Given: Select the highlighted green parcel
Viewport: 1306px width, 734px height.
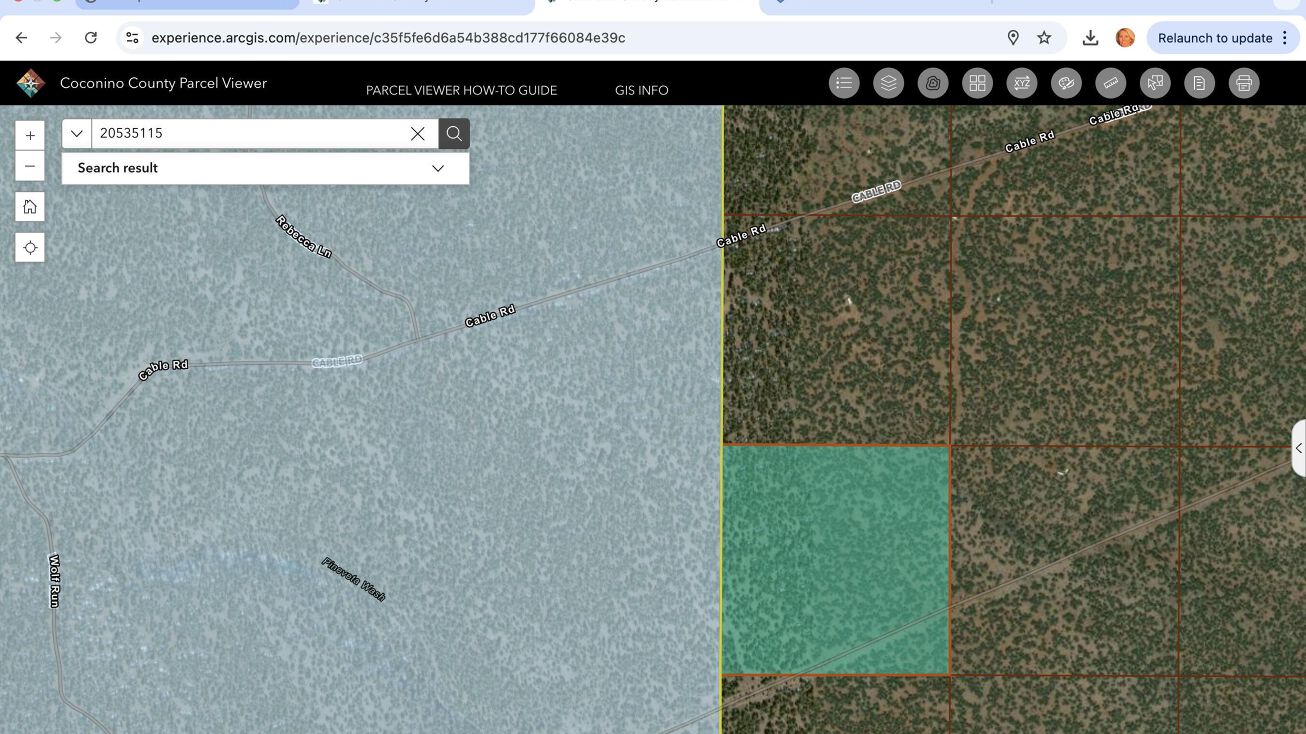Looking at the screenshot, I should pyautogui.click(x=835, y=560).
